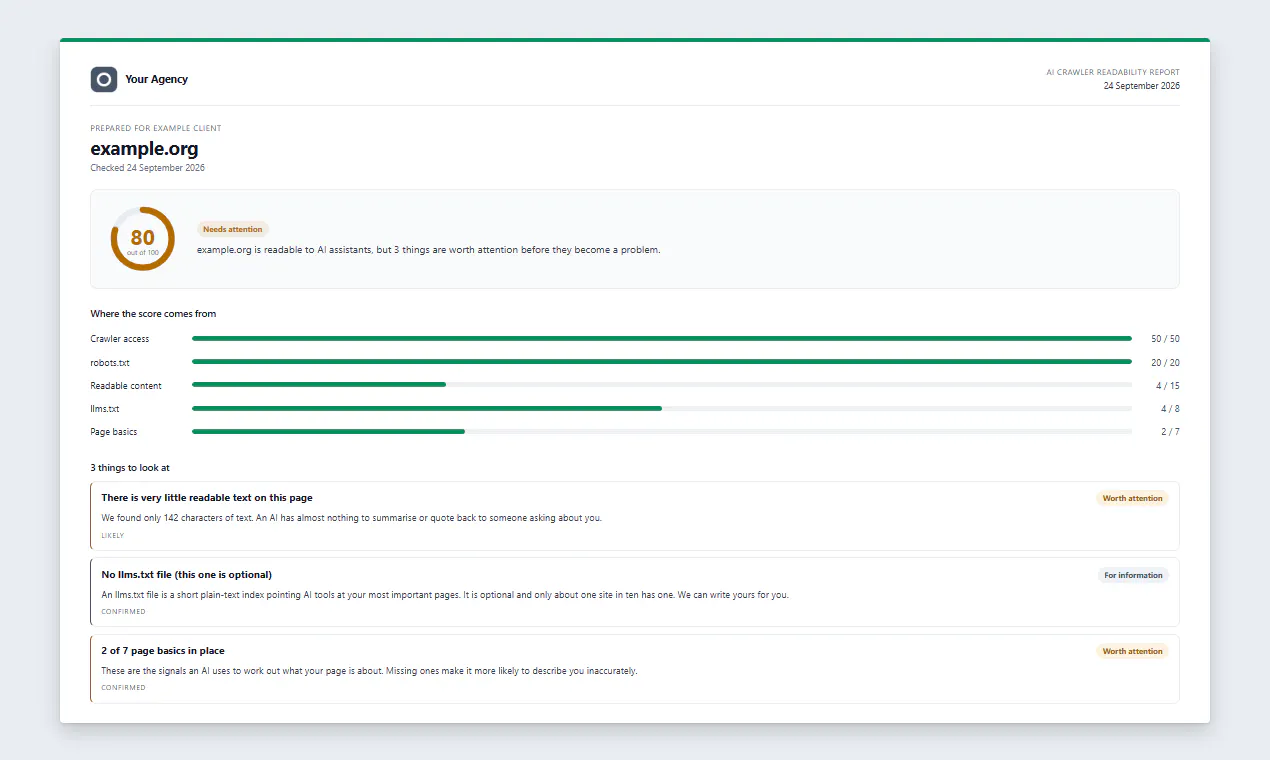Click the robots.txt progress bar
The height and width of the screenshot is (760, 1270).
point(662,362)
